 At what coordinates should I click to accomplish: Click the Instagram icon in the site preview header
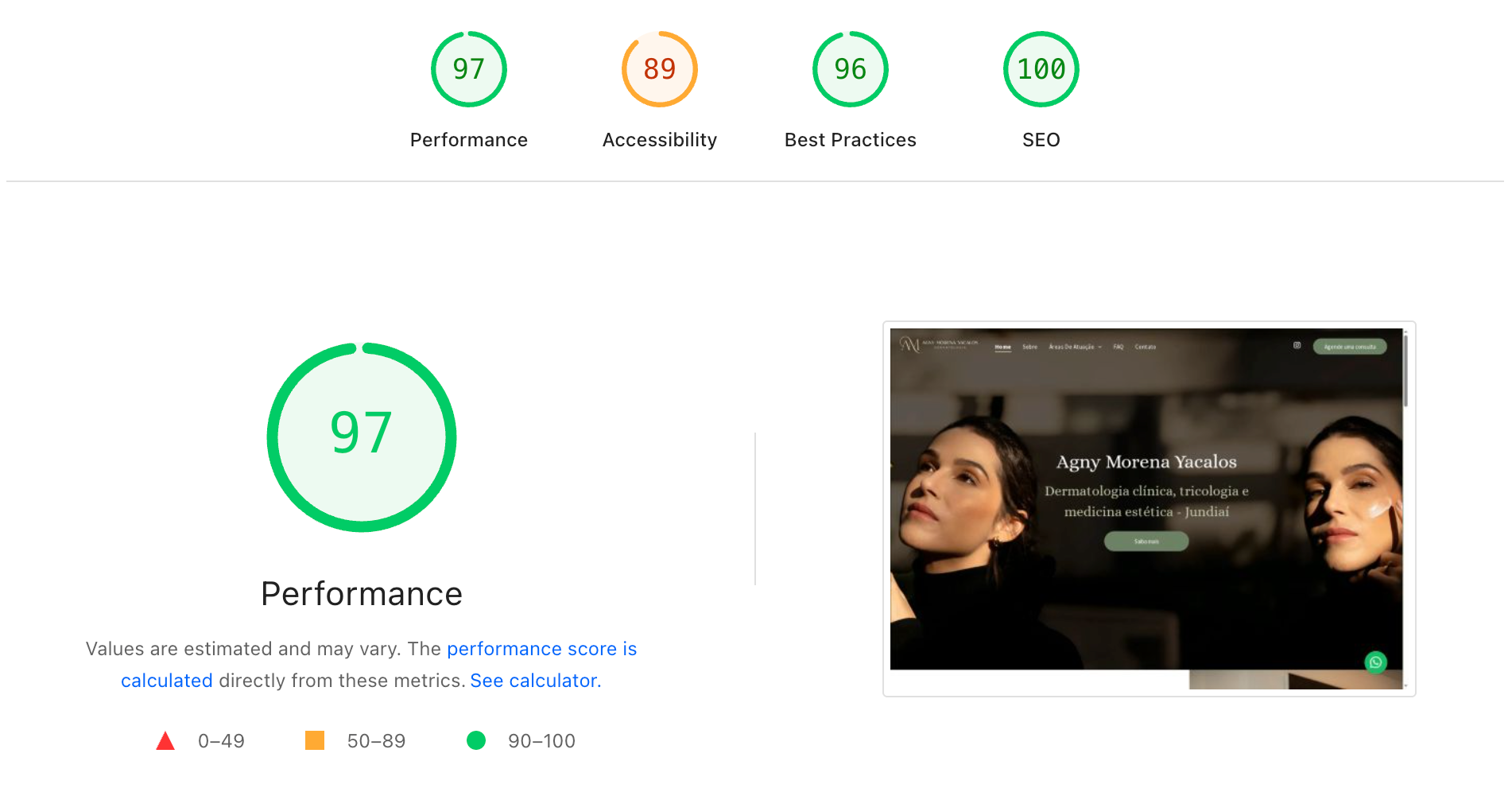point(1297,347)
